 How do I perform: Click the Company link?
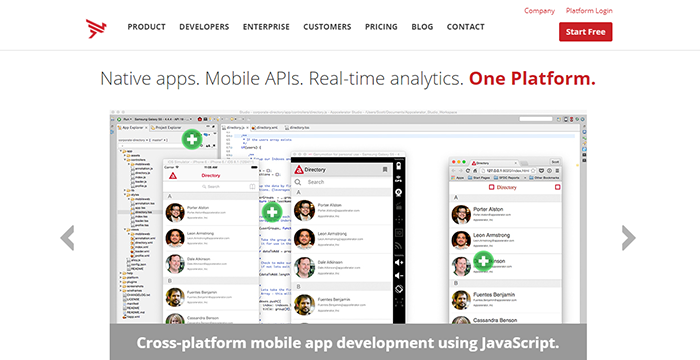539,11
